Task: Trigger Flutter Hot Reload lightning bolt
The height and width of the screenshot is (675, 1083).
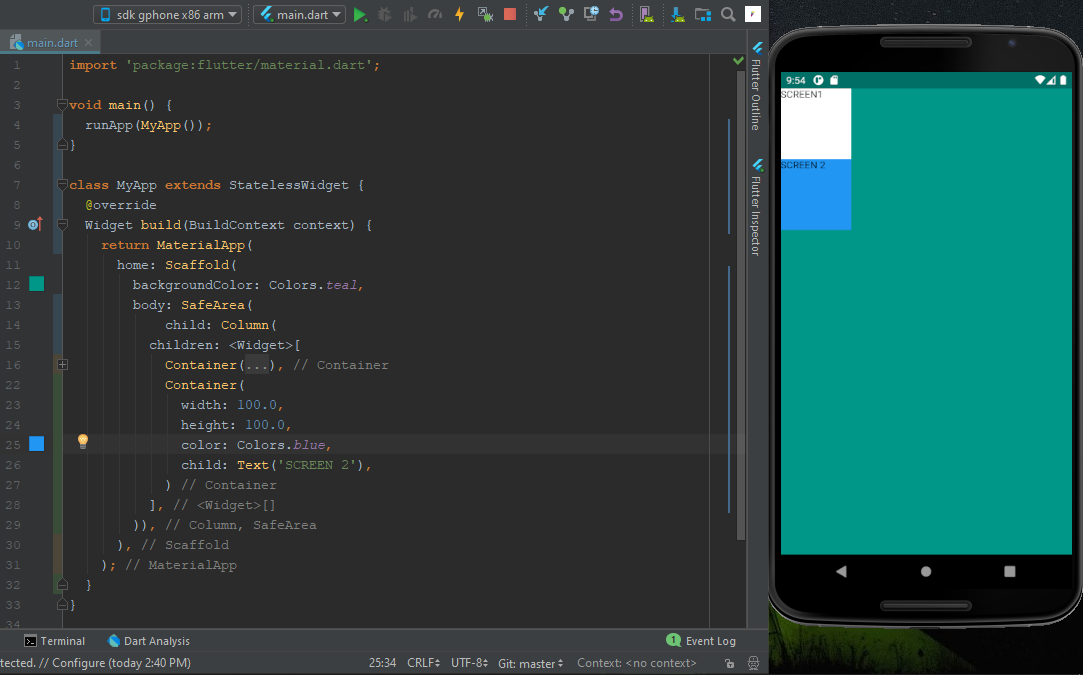Action: point(458,14)
